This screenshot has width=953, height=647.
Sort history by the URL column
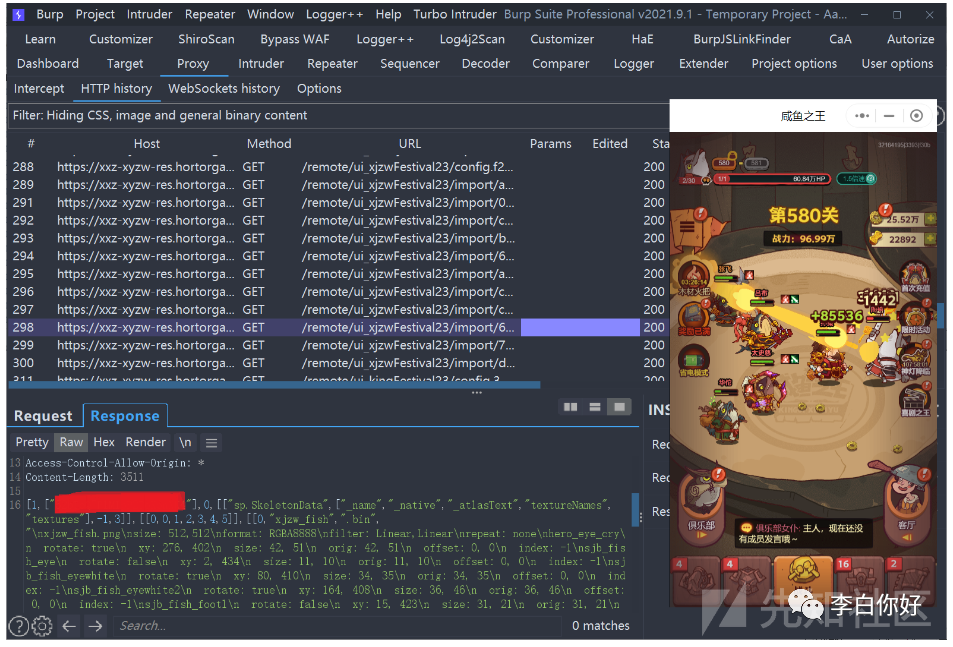tap(410, 143)
